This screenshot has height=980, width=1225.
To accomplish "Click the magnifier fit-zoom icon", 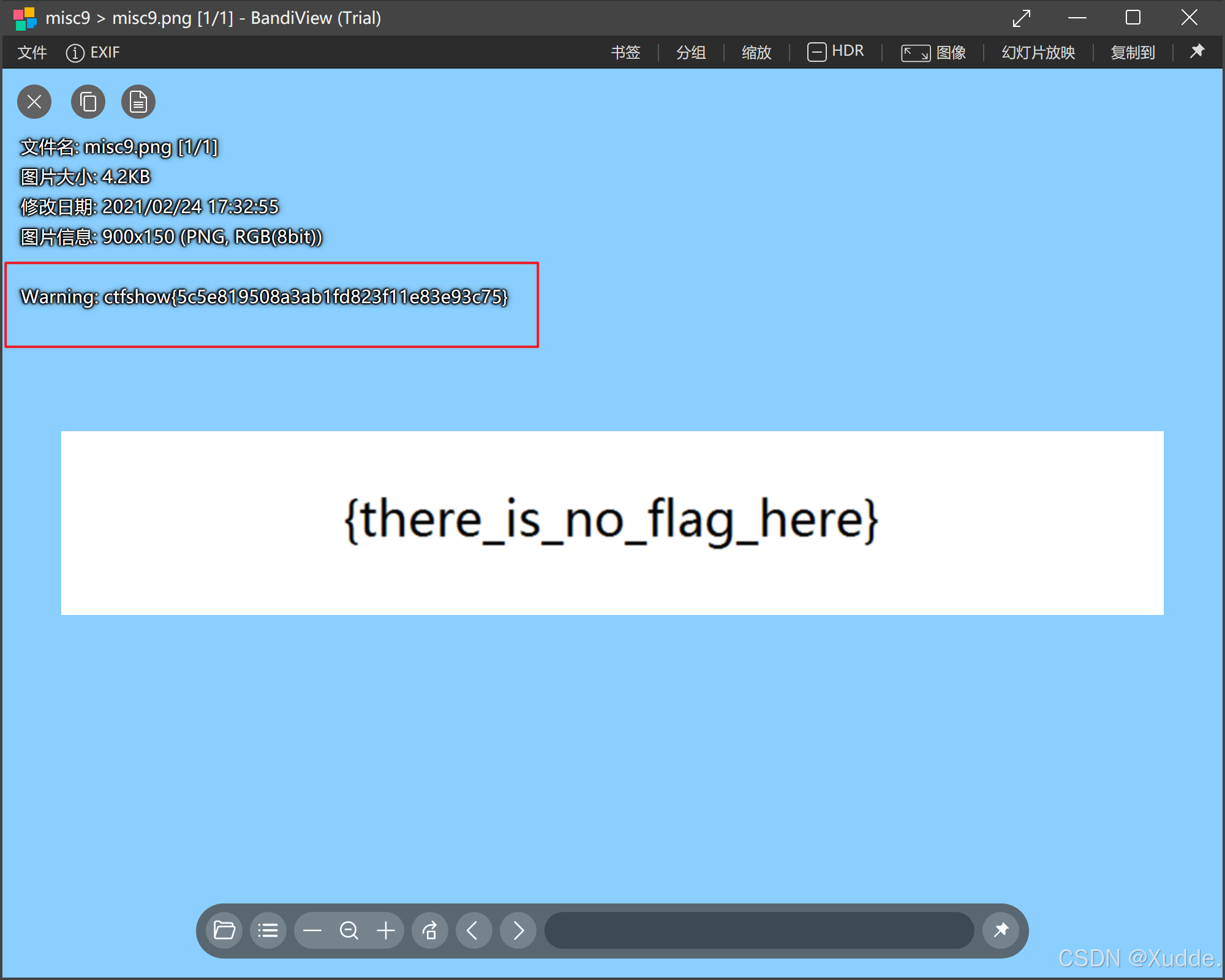I will click(349, 931).
